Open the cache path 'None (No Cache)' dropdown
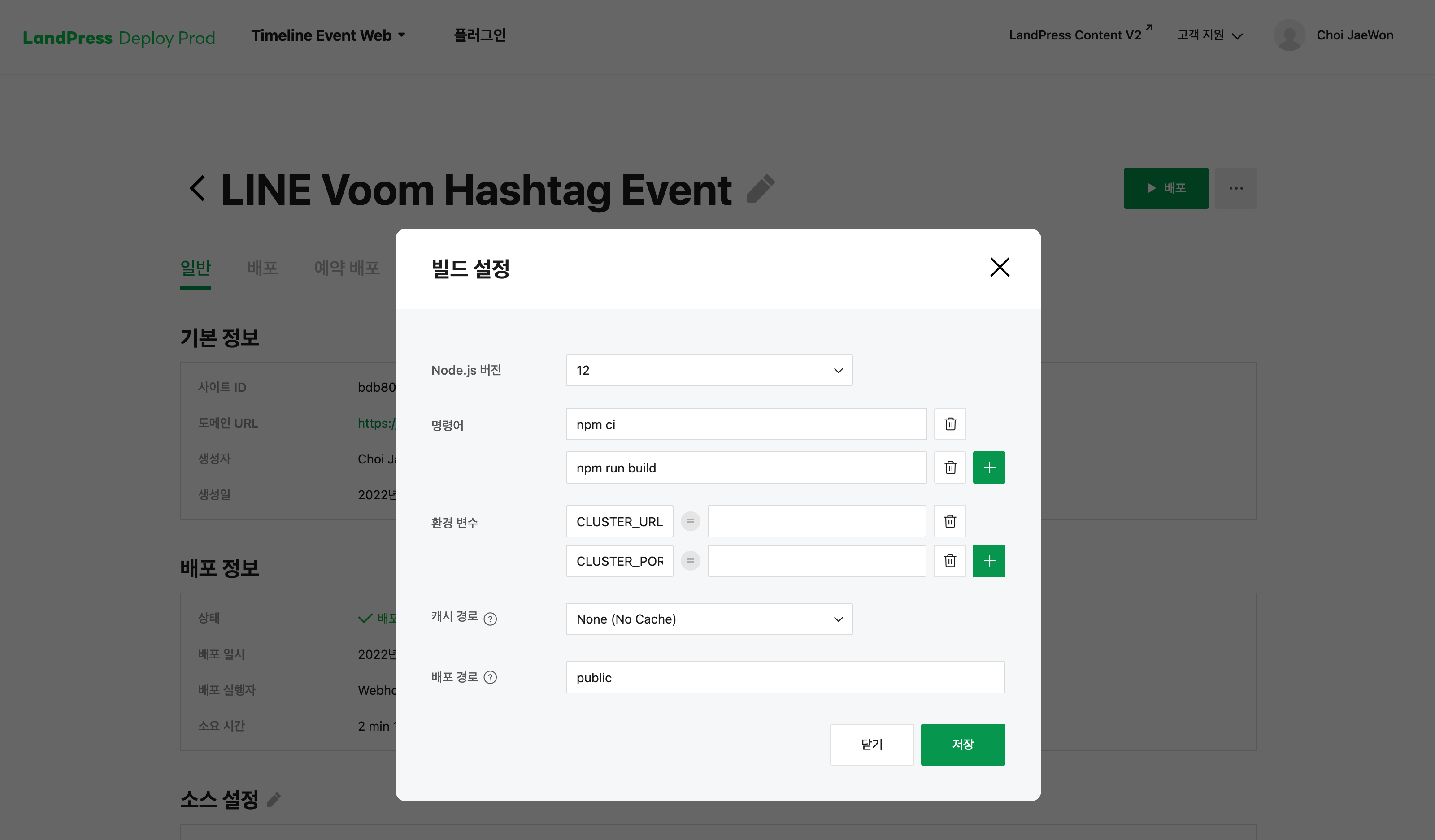The height and width of the screenshot is (840, 1435). point(709,619)
